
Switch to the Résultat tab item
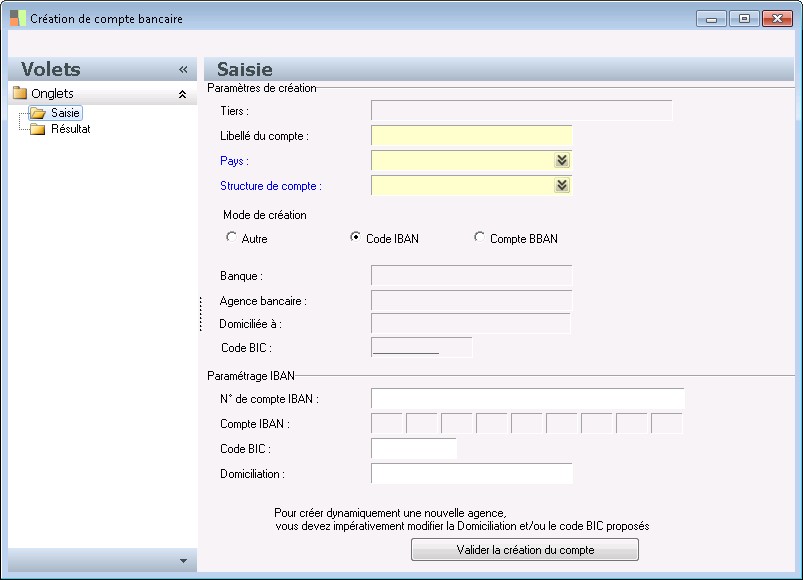pyautogui.click(x=71, y=129)
